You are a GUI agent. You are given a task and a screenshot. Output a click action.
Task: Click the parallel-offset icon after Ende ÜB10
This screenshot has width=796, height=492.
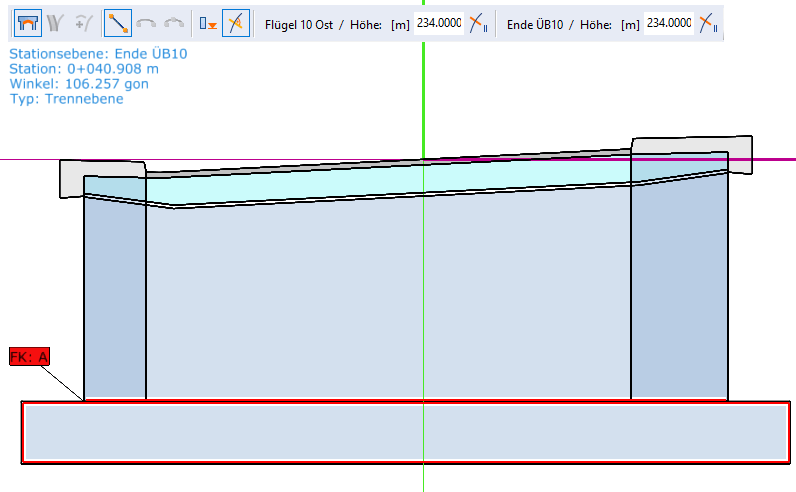coord(708,23)
